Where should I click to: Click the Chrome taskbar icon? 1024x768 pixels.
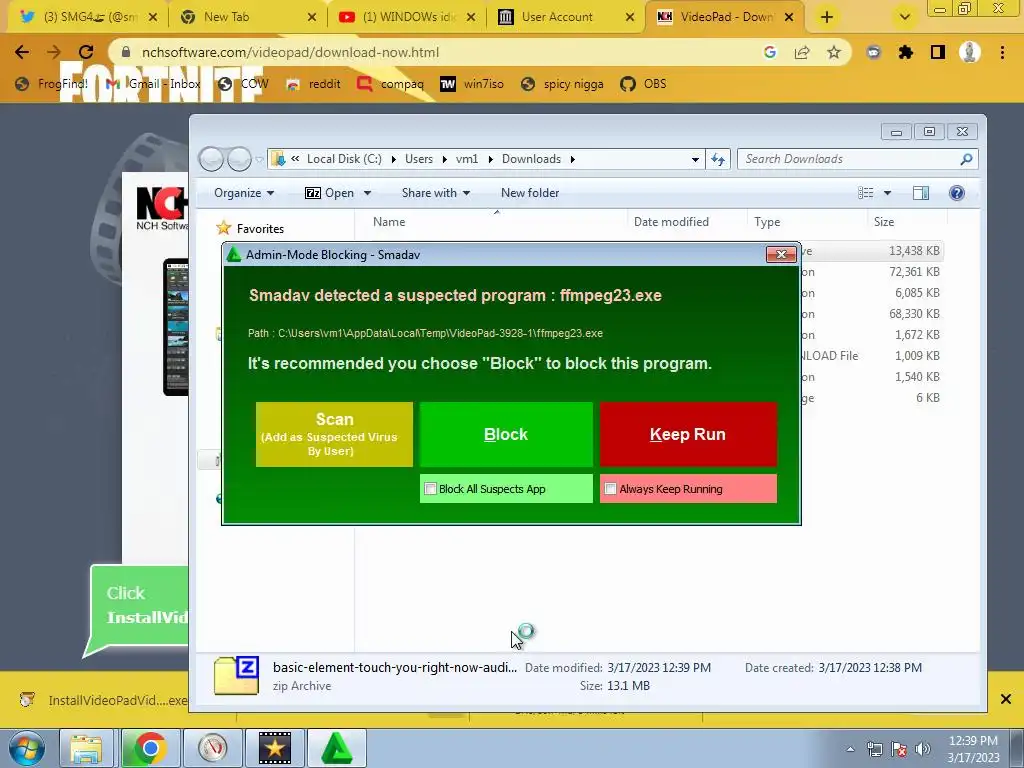coord(150,748)
